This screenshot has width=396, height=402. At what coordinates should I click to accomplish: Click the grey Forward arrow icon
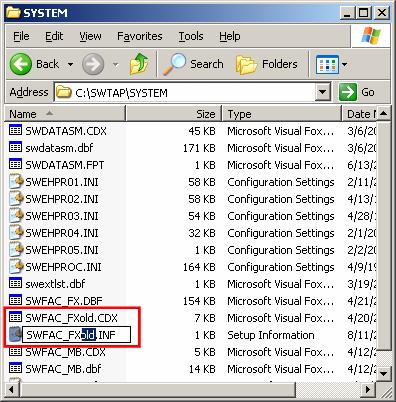tap(93, 64)
